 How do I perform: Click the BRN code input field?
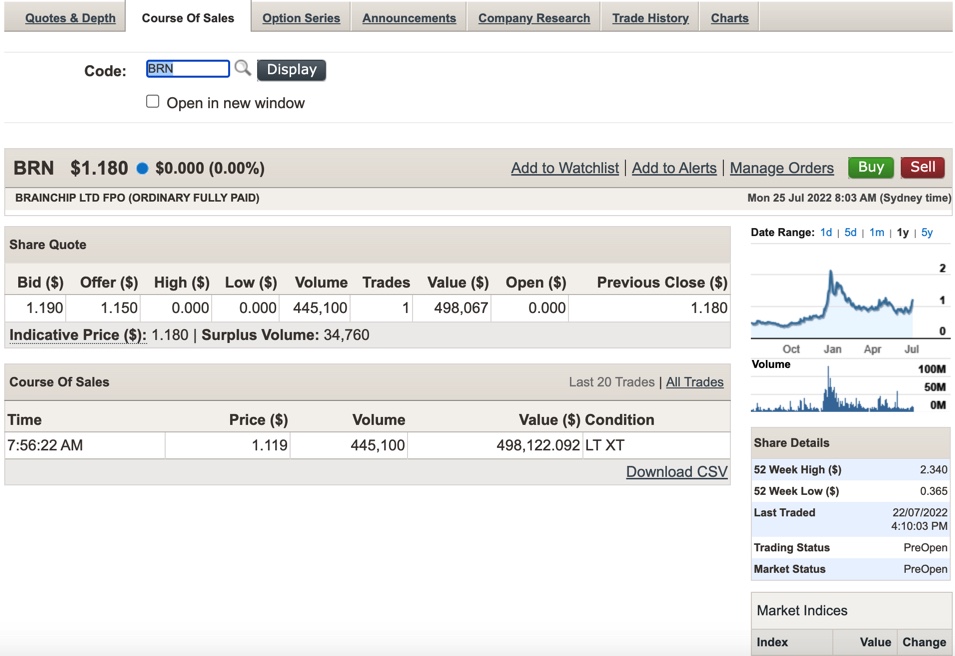[188, 68]
